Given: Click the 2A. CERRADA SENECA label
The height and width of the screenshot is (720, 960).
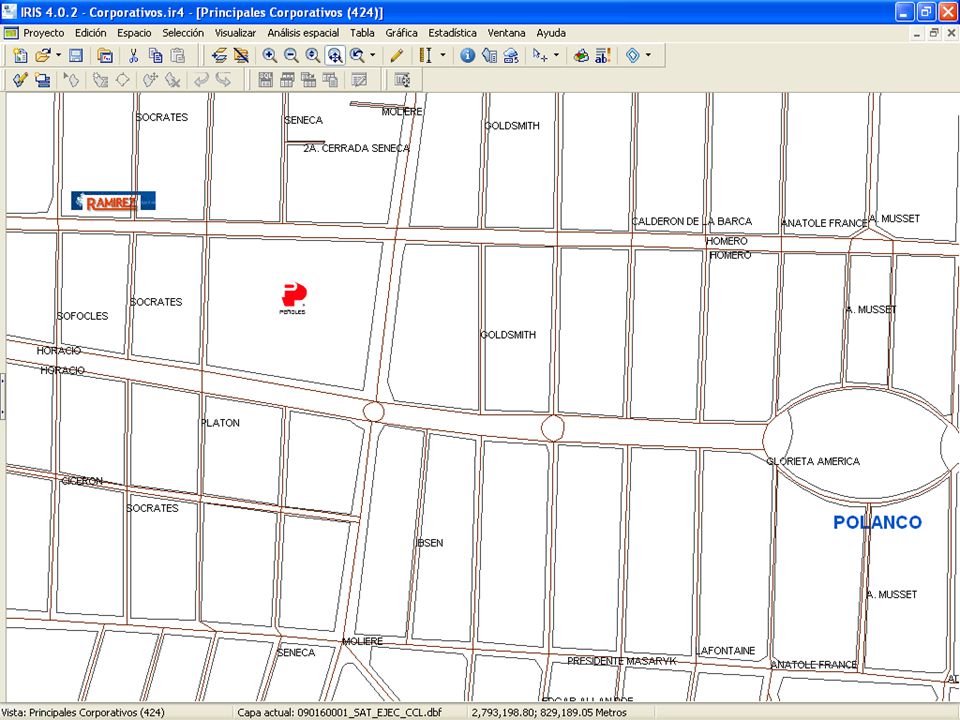Looking at the screenshot, I should point(356,148).
